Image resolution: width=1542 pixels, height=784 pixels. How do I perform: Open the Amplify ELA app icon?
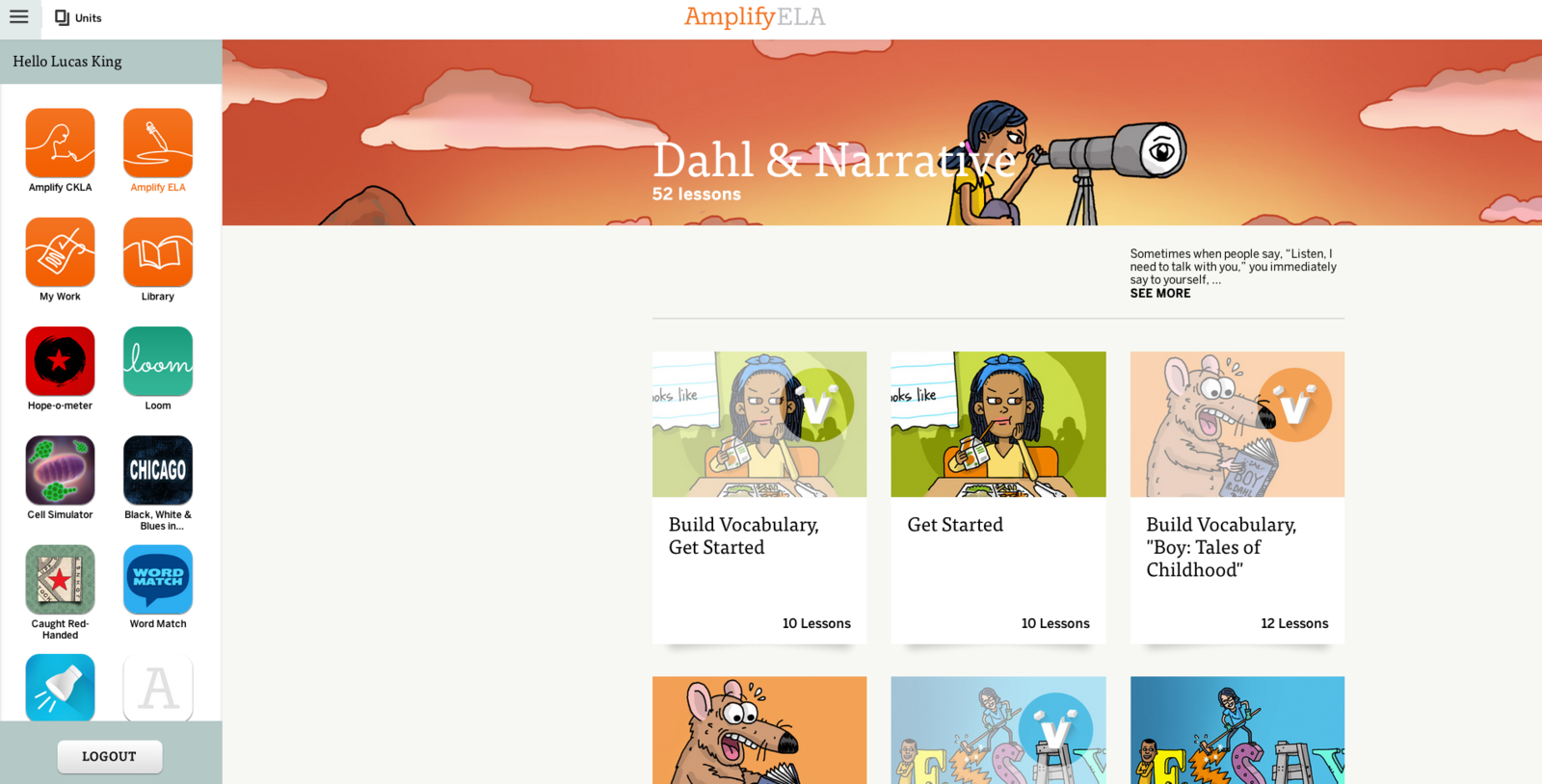click(x=158, y=144)
